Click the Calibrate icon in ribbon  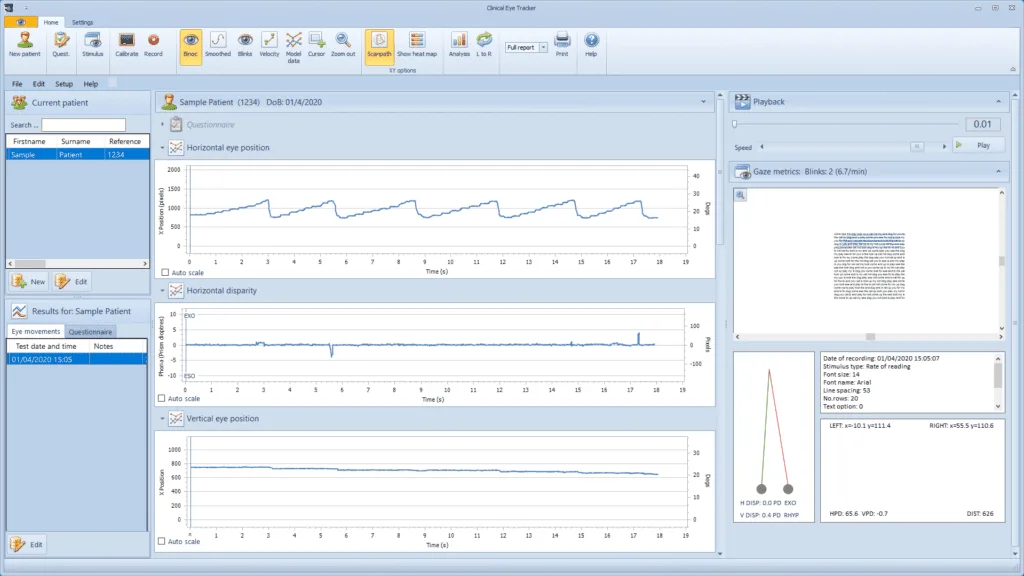[127, 43]
